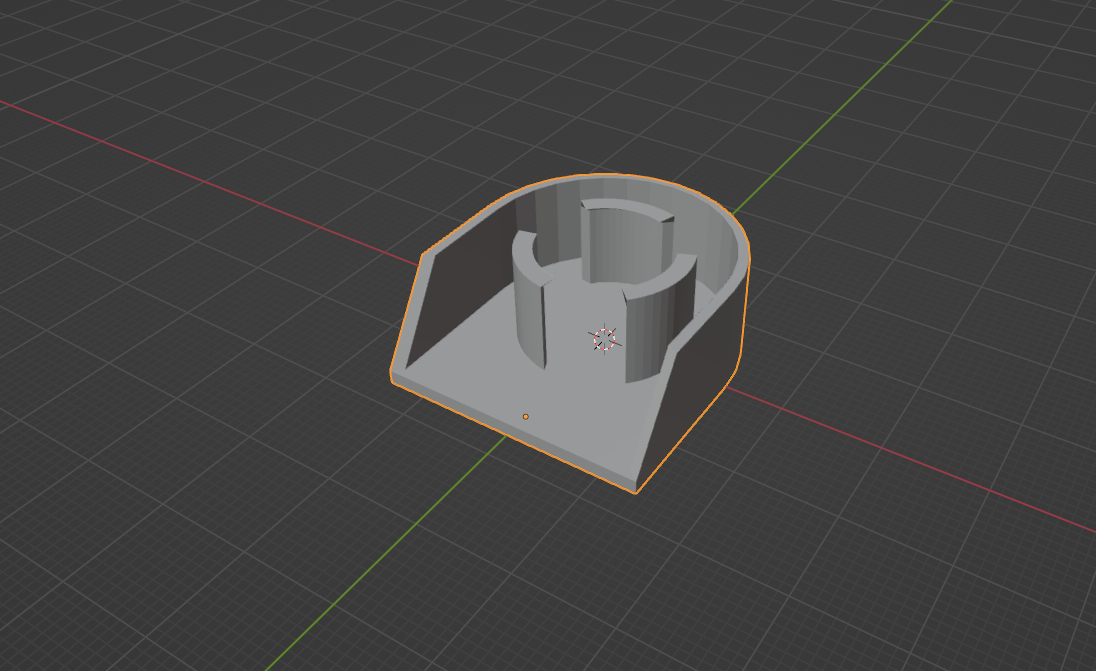This screenshot has width=1096, height=671.
Task: Click the front-right bottom corner of the model
Action: 636,491
